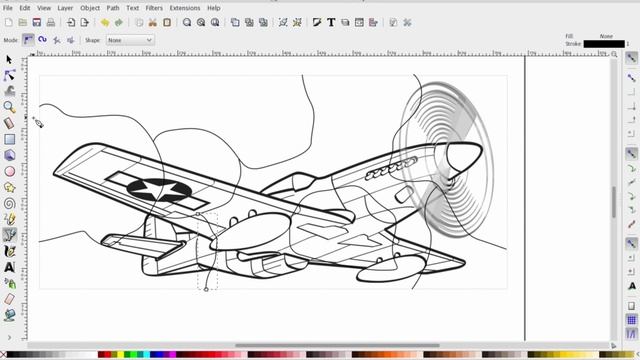The image size is (640, 360).
Task: Click the Save document icon
Action: point(37,22)
